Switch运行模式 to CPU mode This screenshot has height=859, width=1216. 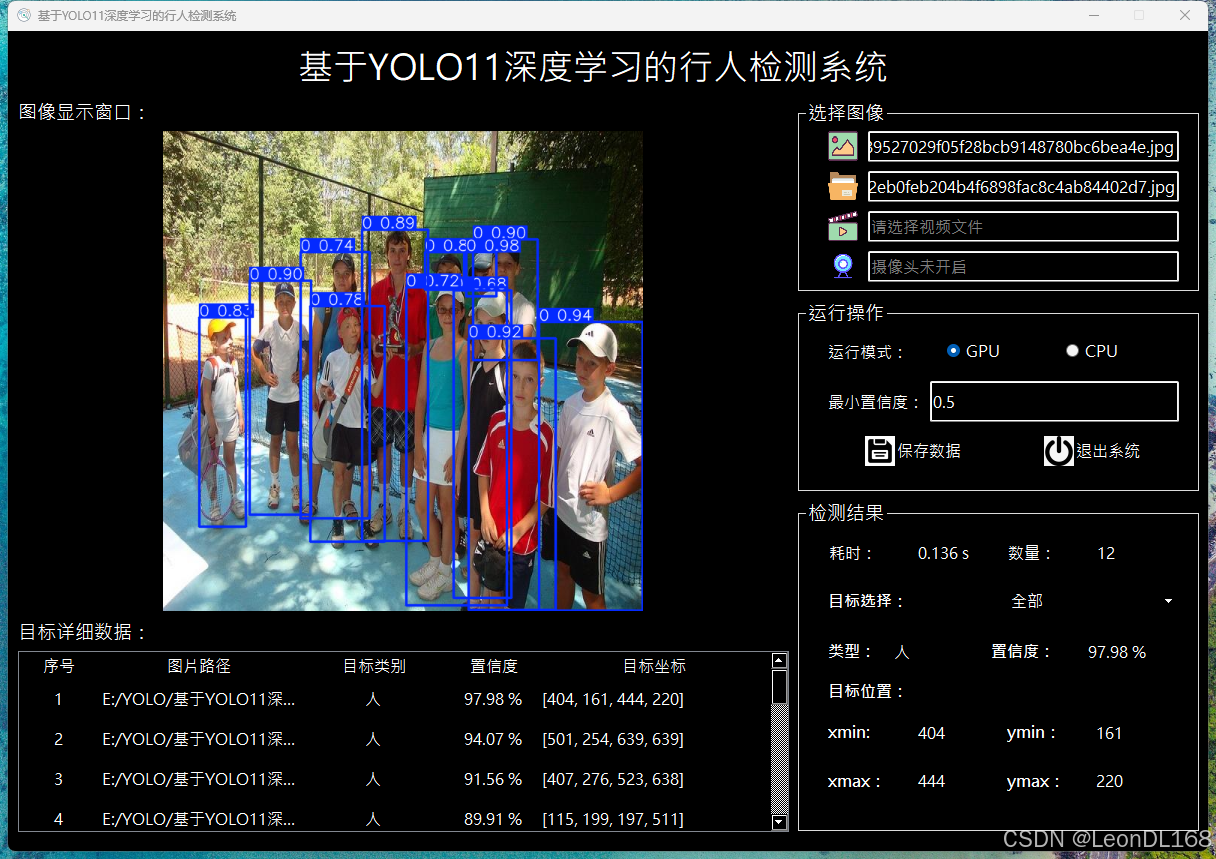1072,350
